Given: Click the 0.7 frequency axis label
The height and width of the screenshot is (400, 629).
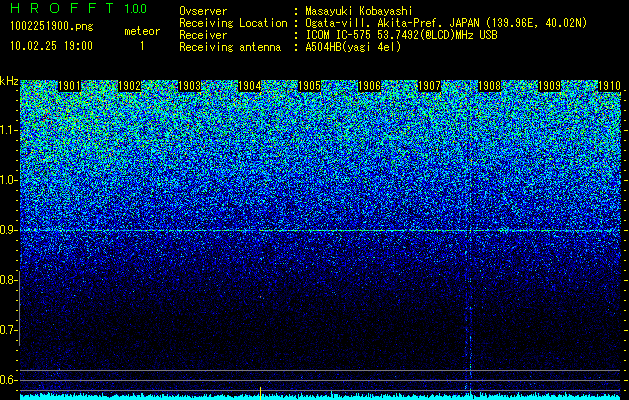Looking at the screenshot, I should [8, 330].
